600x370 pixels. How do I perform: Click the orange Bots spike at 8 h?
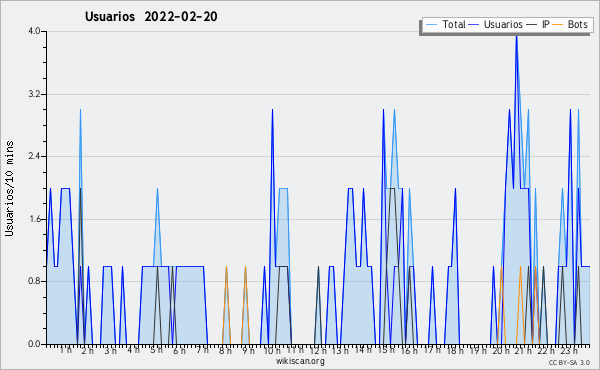pos(227,305)
